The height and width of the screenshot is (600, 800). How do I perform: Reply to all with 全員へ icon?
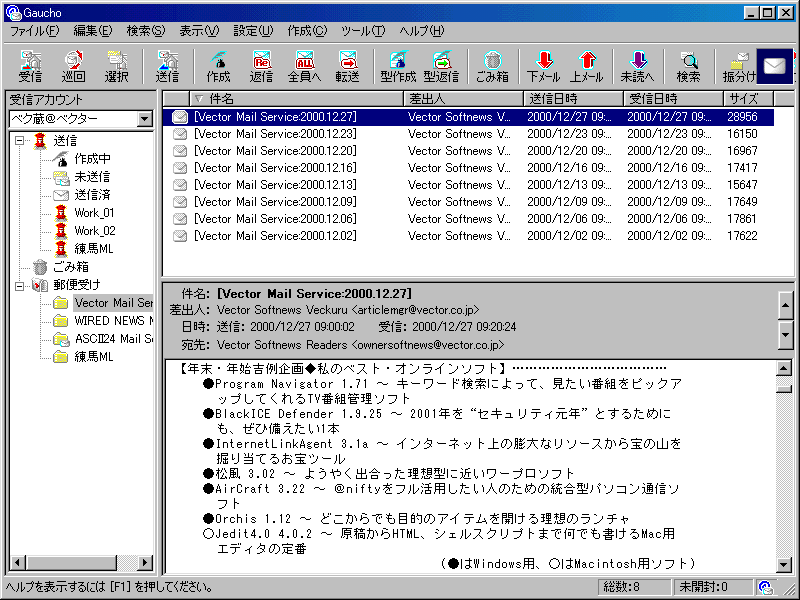tap(305, 66)
